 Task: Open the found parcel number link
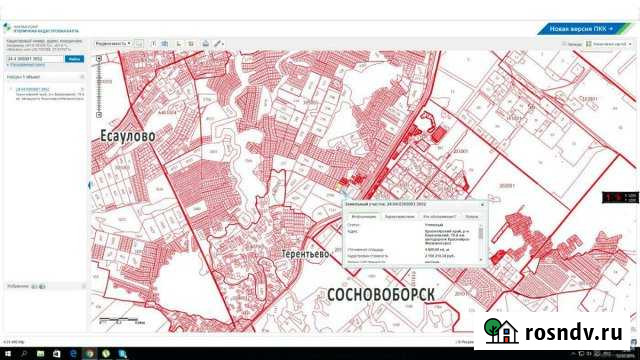[32, 89]
